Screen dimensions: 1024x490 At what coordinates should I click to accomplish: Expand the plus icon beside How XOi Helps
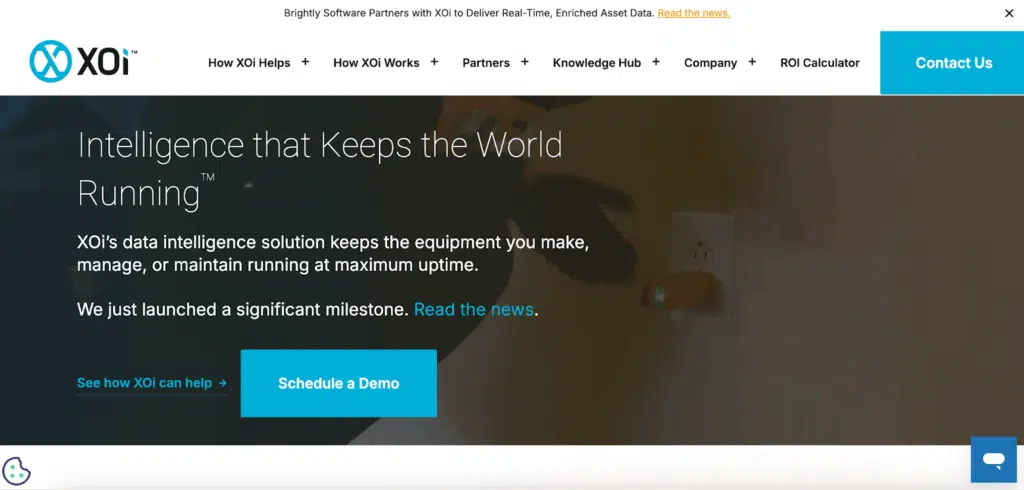point(305,62)
